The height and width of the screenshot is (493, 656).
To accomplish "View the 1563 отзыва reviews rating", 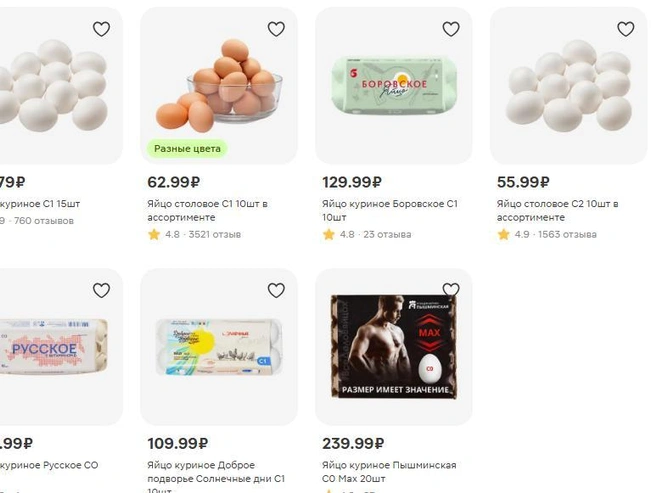I will 547,234.
